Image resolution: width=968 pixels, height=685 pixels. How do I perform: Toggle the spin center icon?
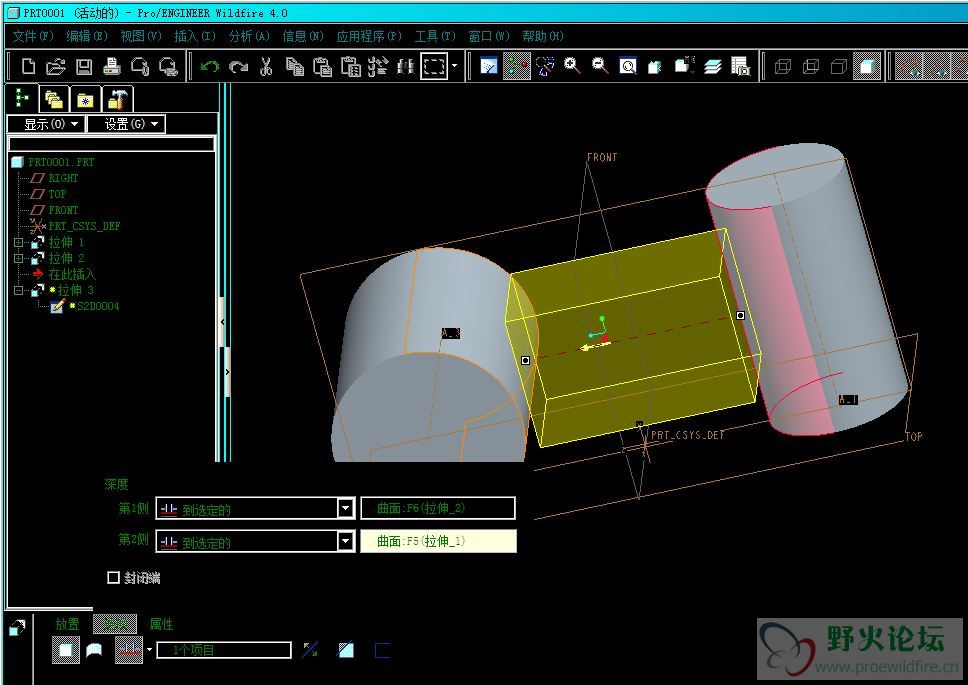point(517,66)
